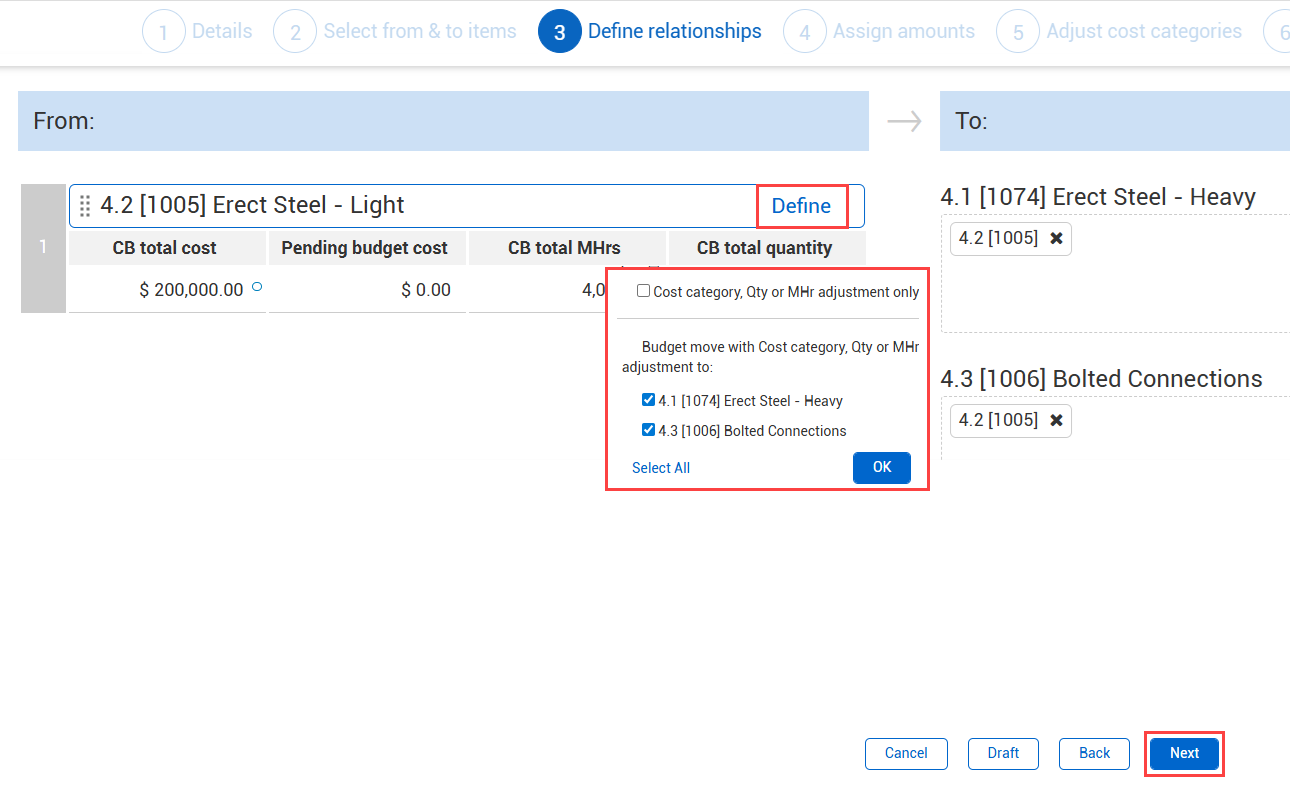Click the drag handle on Erect Steel - Light

coord(85,206)
